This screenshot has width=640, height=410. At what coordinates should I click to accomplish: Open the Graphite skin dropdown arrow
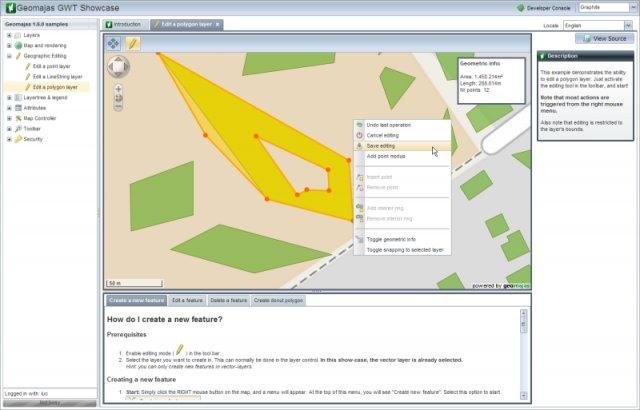(x=635, y=7)
